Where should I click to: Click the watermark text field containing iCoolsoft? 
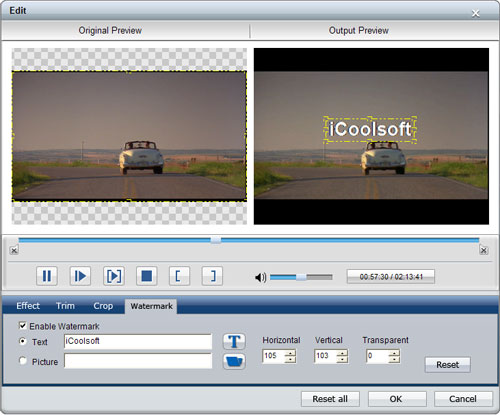(x=138, y=341)
